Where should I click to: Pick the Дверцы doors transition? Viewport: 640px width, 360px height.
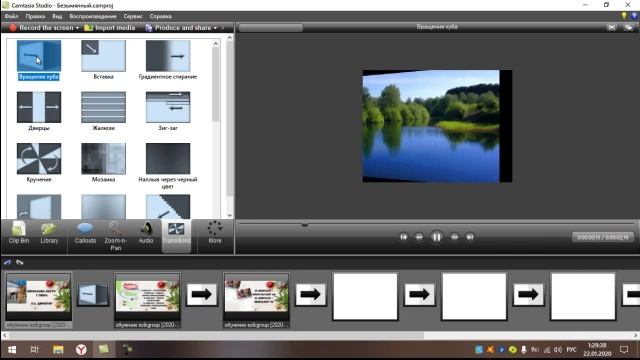click(39, 107)
